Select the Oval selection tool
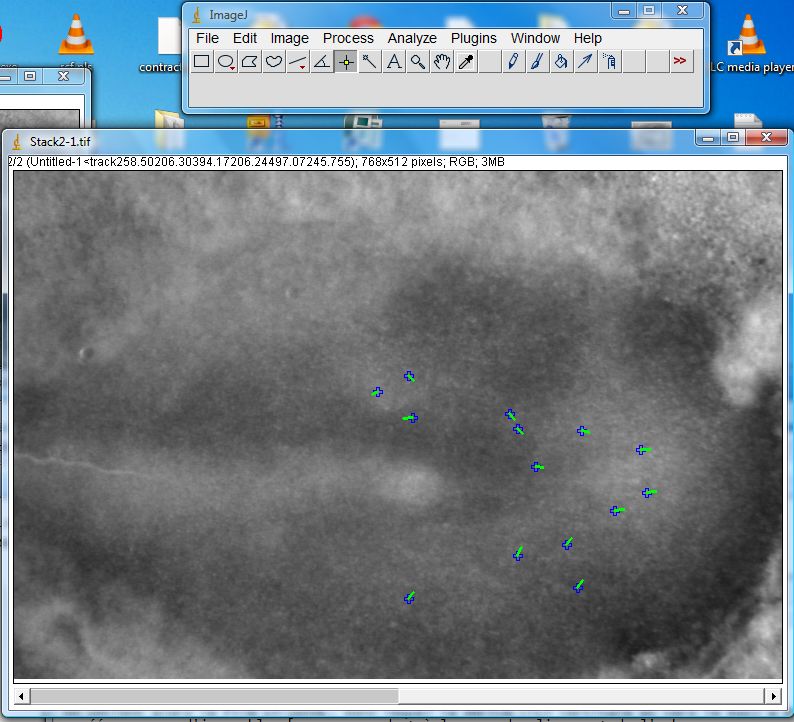This screenshot has height=722, width=794. coord(226,62)
